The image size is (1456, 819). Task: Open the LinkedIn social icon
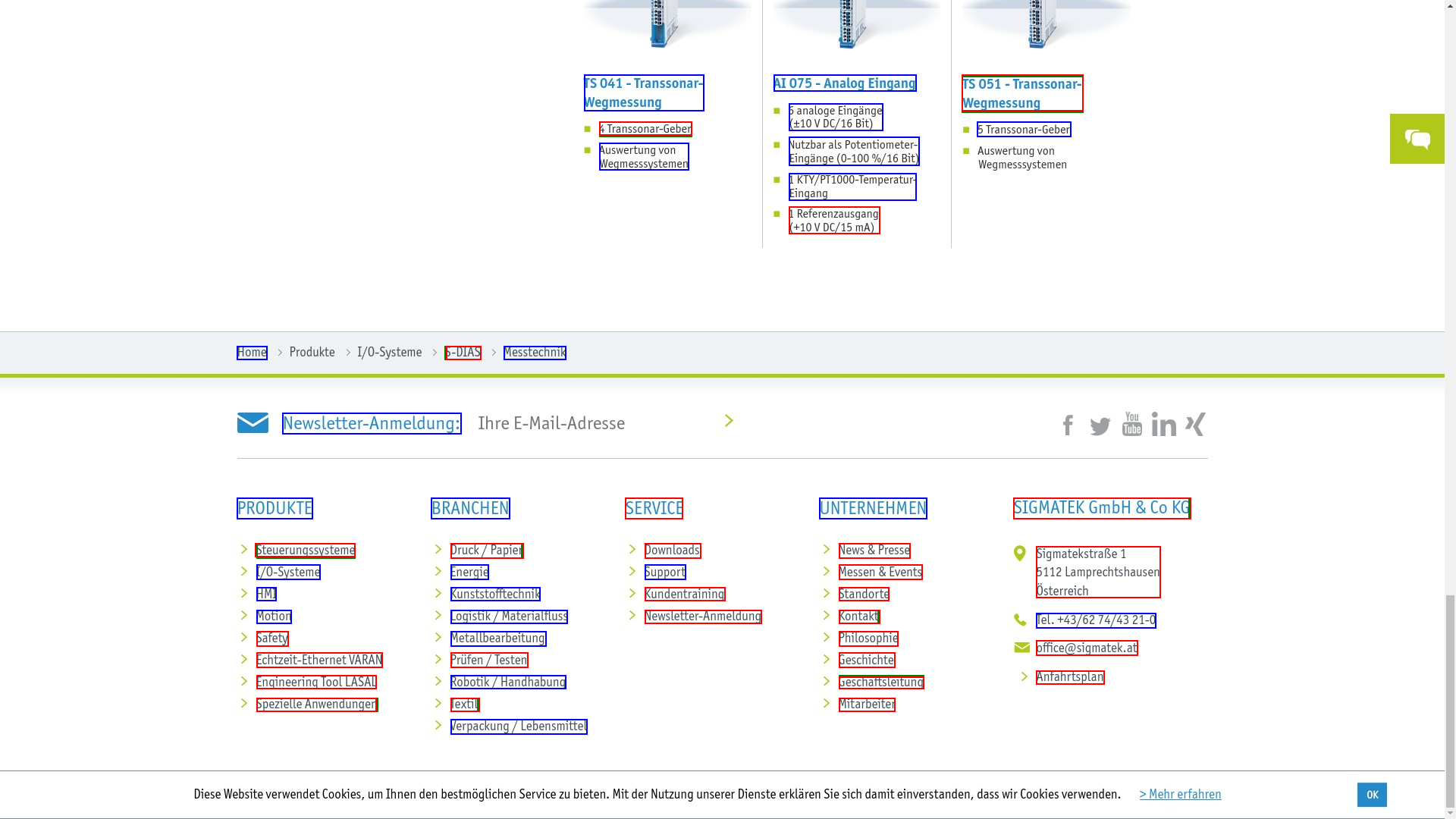click(x=1163, y=425)
